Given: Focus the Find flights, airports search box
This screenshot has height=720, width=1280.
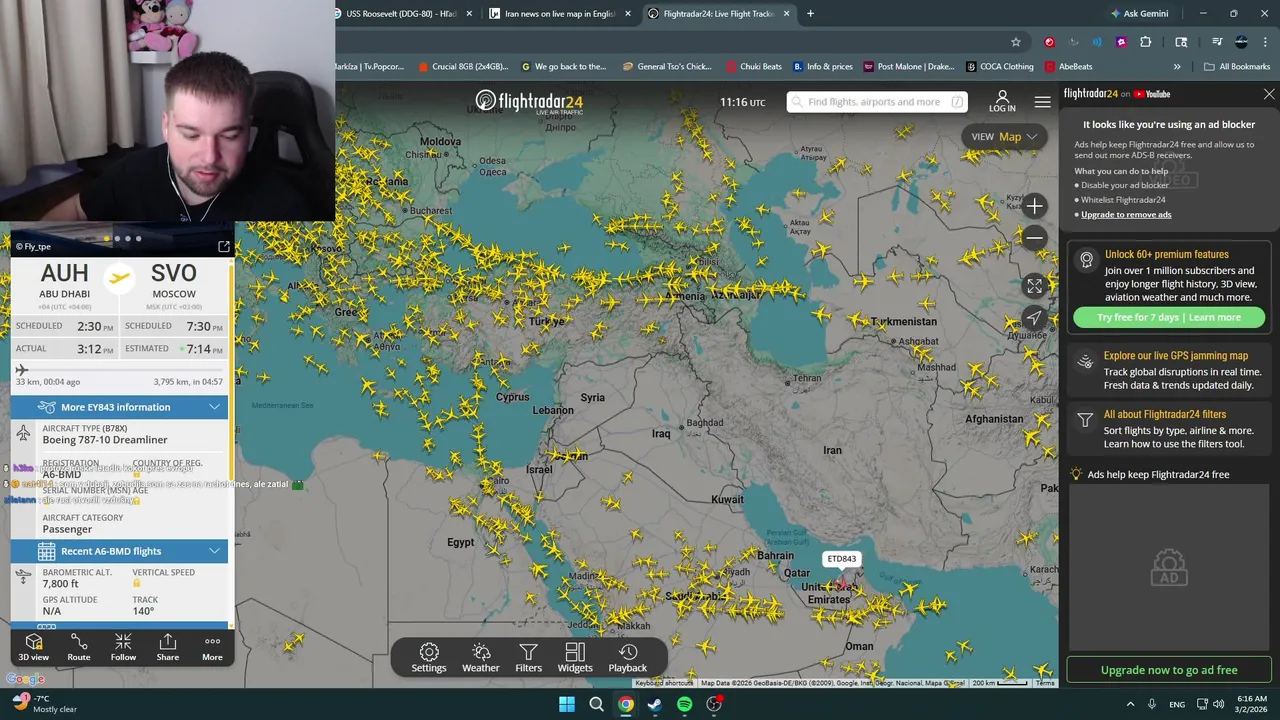Looking at the screenshot, I should 877,102.
